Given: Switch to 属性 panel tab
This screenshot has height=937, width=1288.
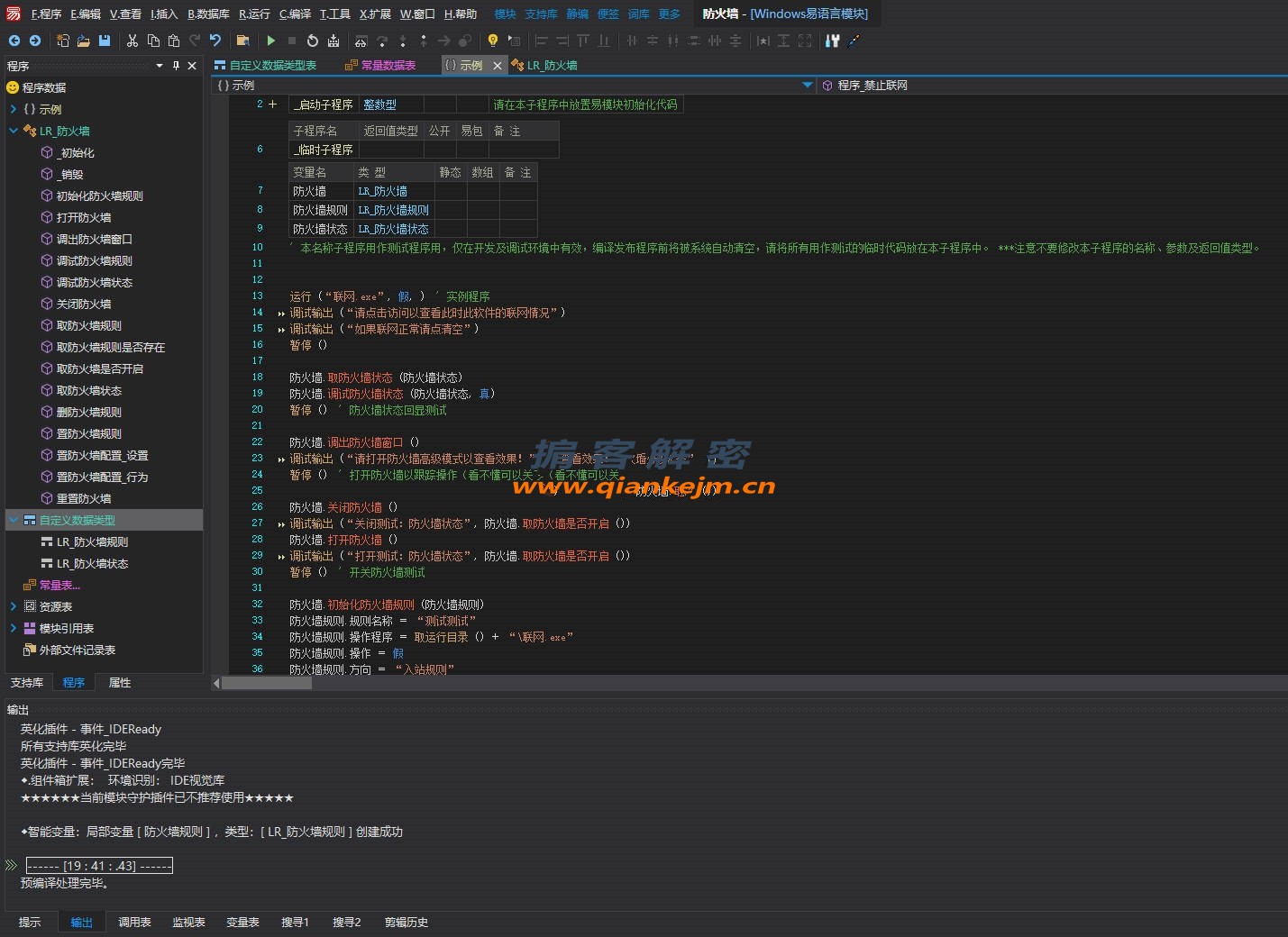Looking at the screenshot, I should 120,683.
